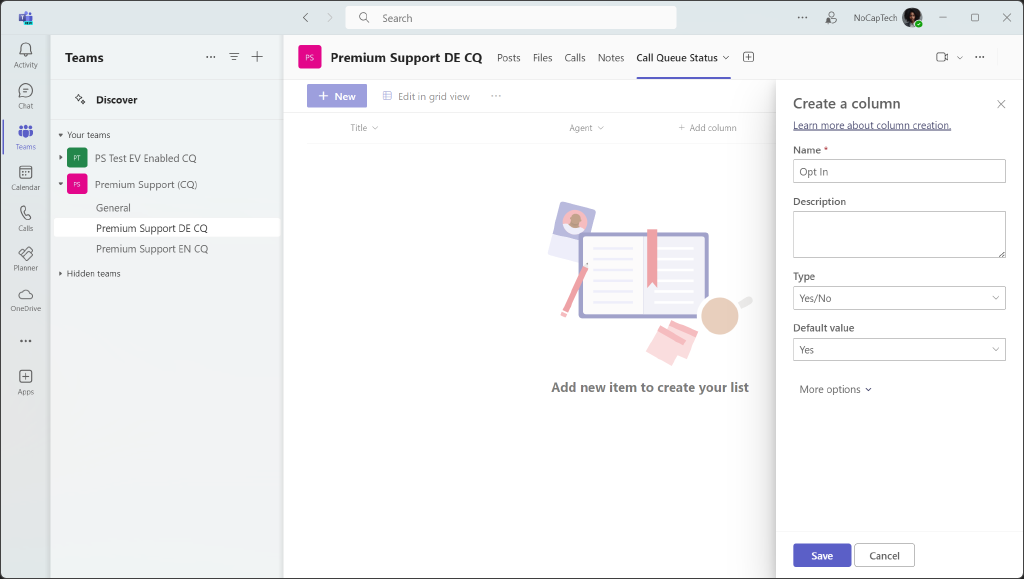This screenshot has height=579, width=1024.
Task: Open the Calendar from the left rail
Action: pyautogui.click(x=25, y=176)
